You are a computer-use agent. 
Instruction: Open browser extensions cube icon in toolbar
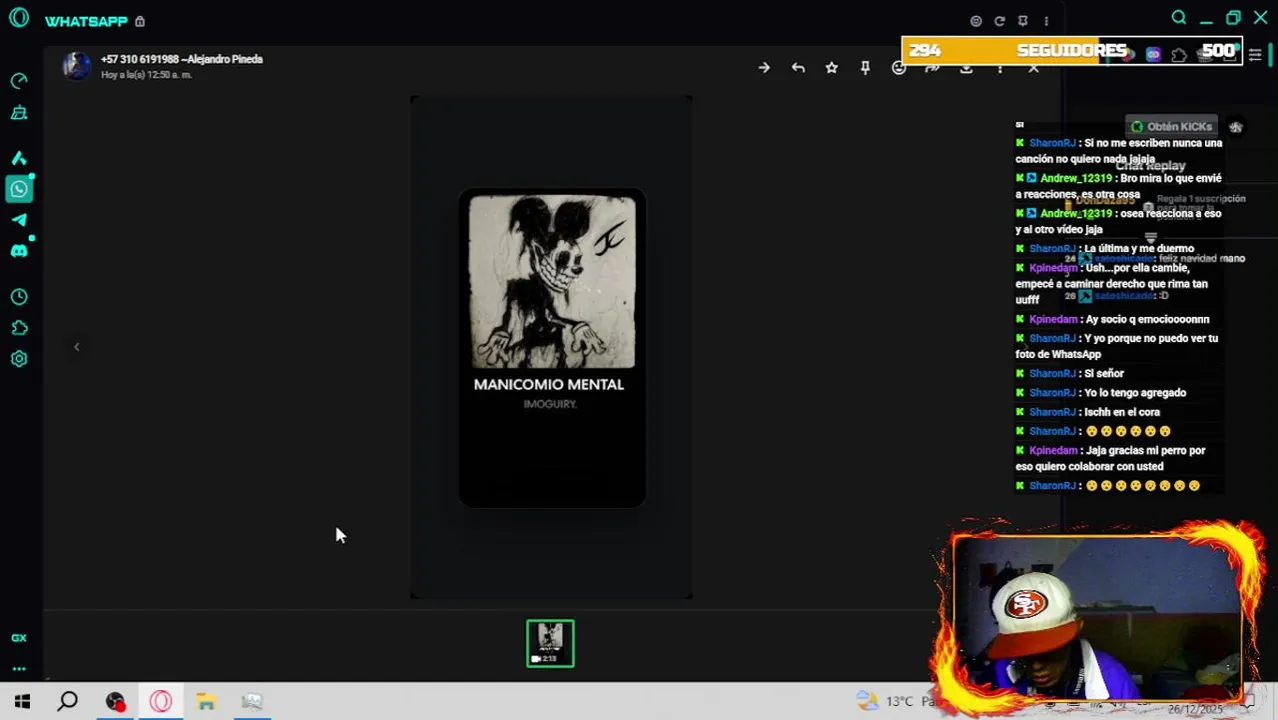1179,55
